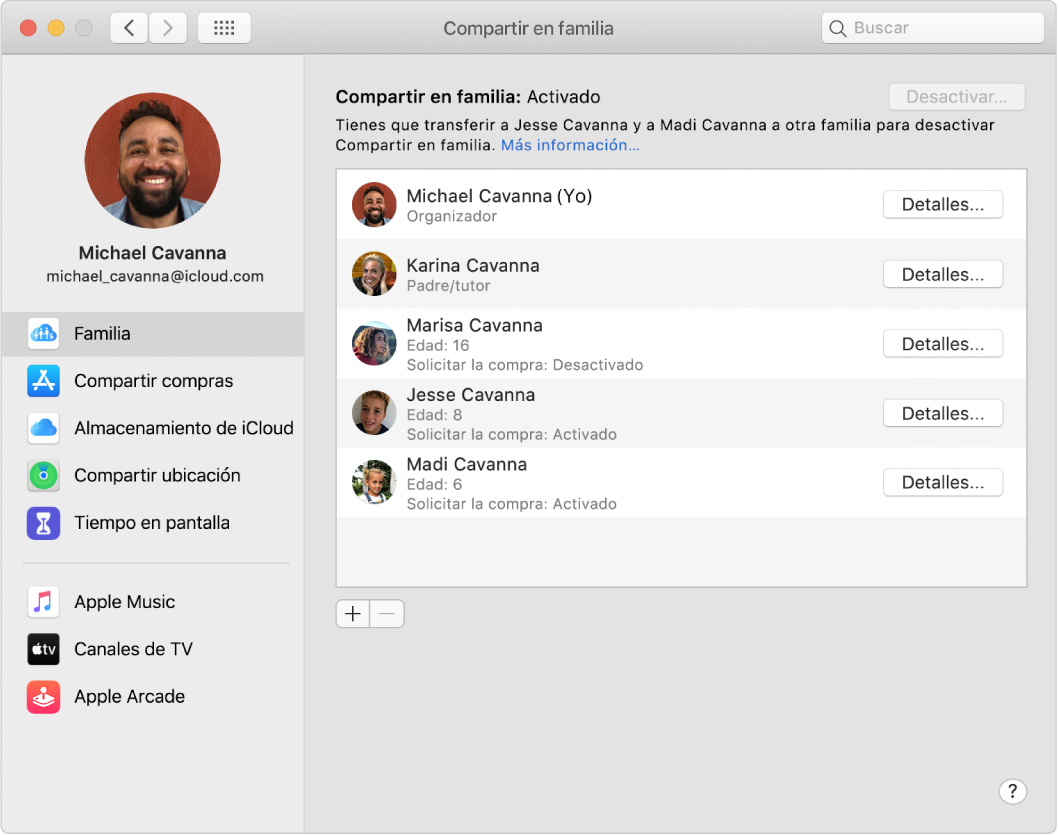This screenshot has height=835, width=1059.
Task: Click the magnifier icon in search field
Action: tap(837, 28)
